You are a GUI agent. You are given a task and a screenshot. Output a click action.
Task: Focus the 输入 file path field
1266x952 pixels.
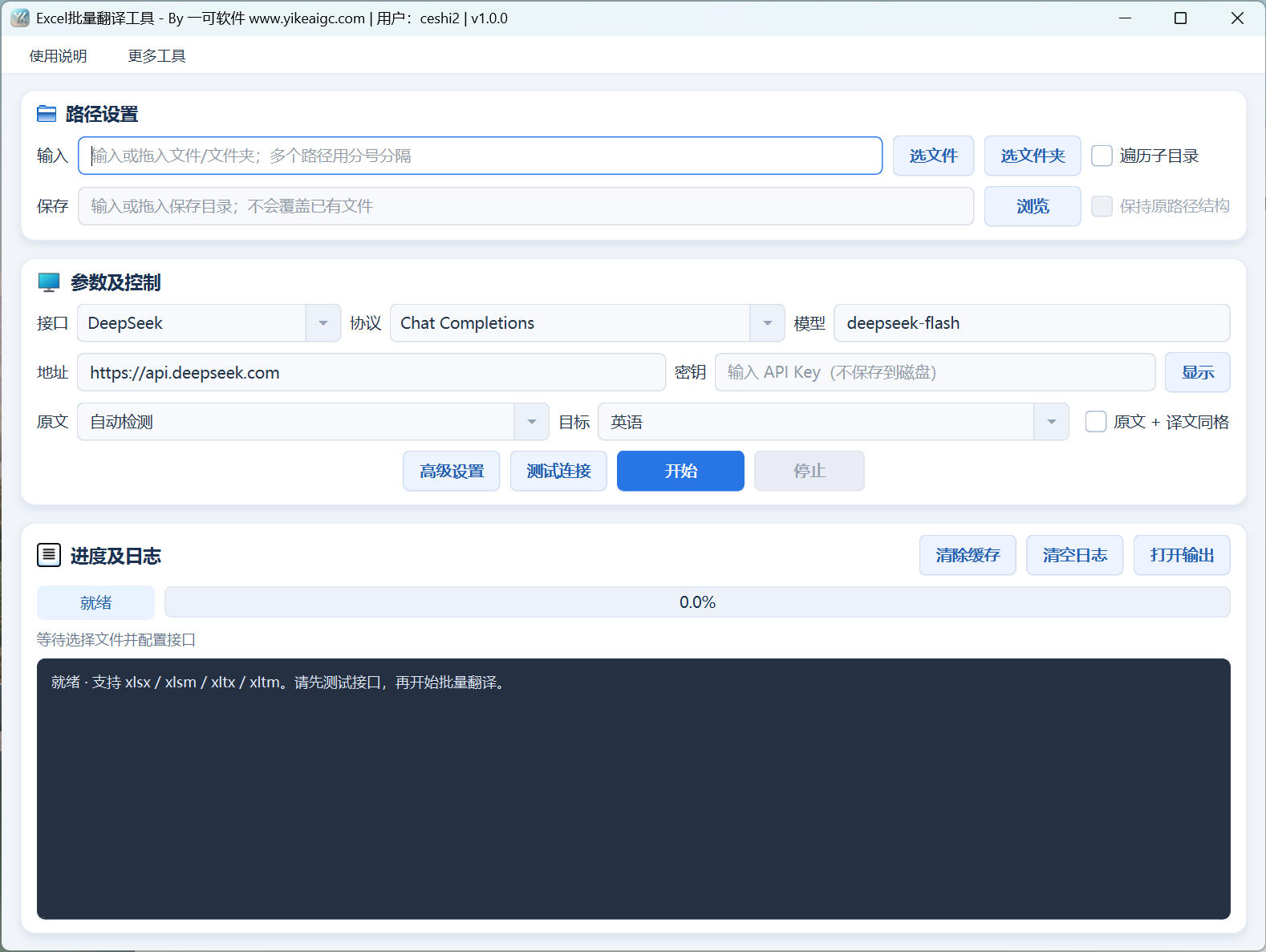[480, 156]
